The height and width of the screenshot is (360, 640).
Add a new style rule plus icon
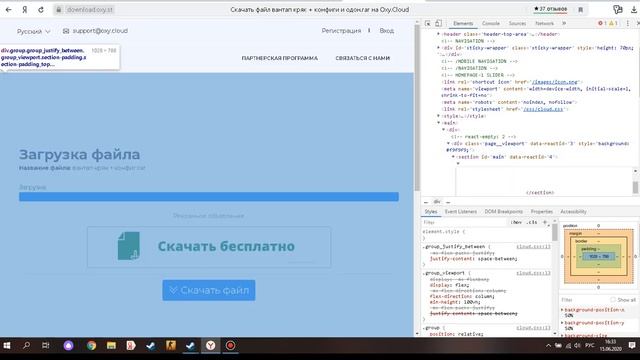point(544,222)
